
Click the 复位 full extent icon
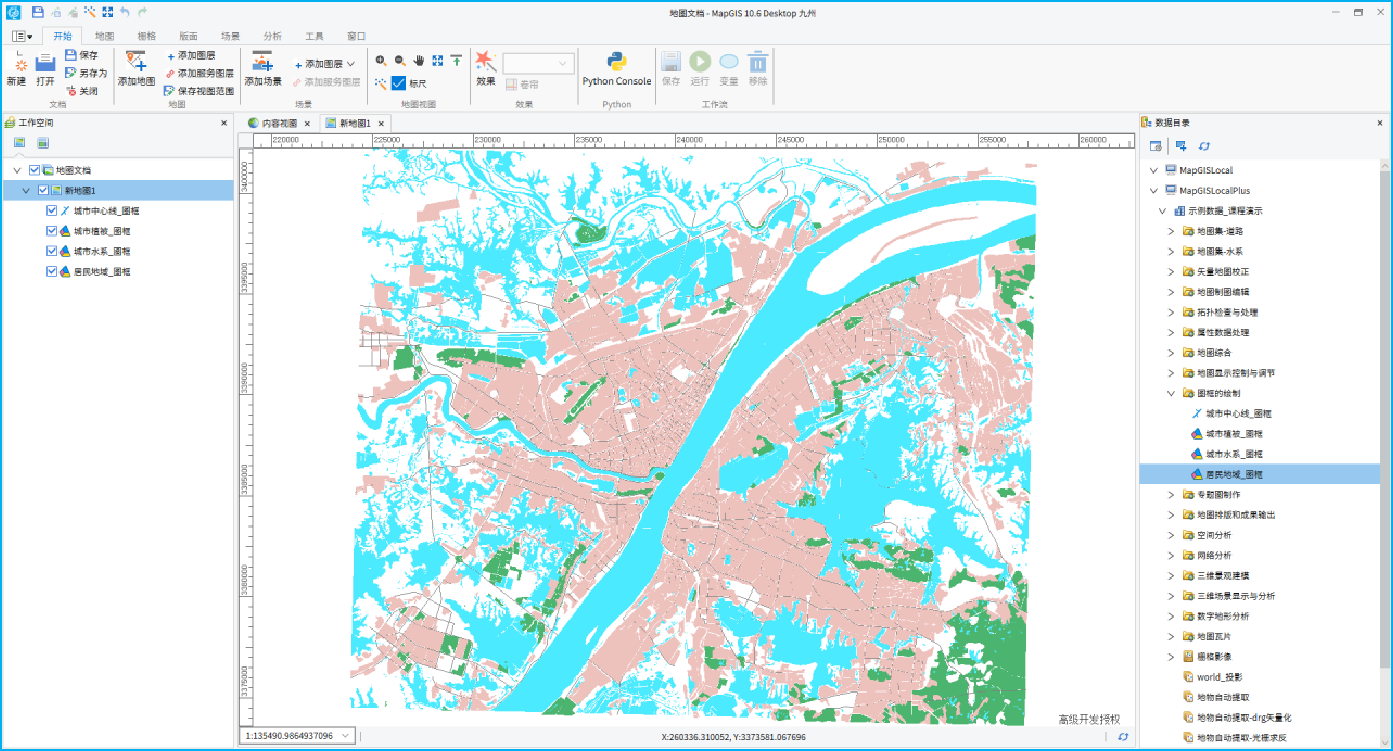tap(438, 61)
